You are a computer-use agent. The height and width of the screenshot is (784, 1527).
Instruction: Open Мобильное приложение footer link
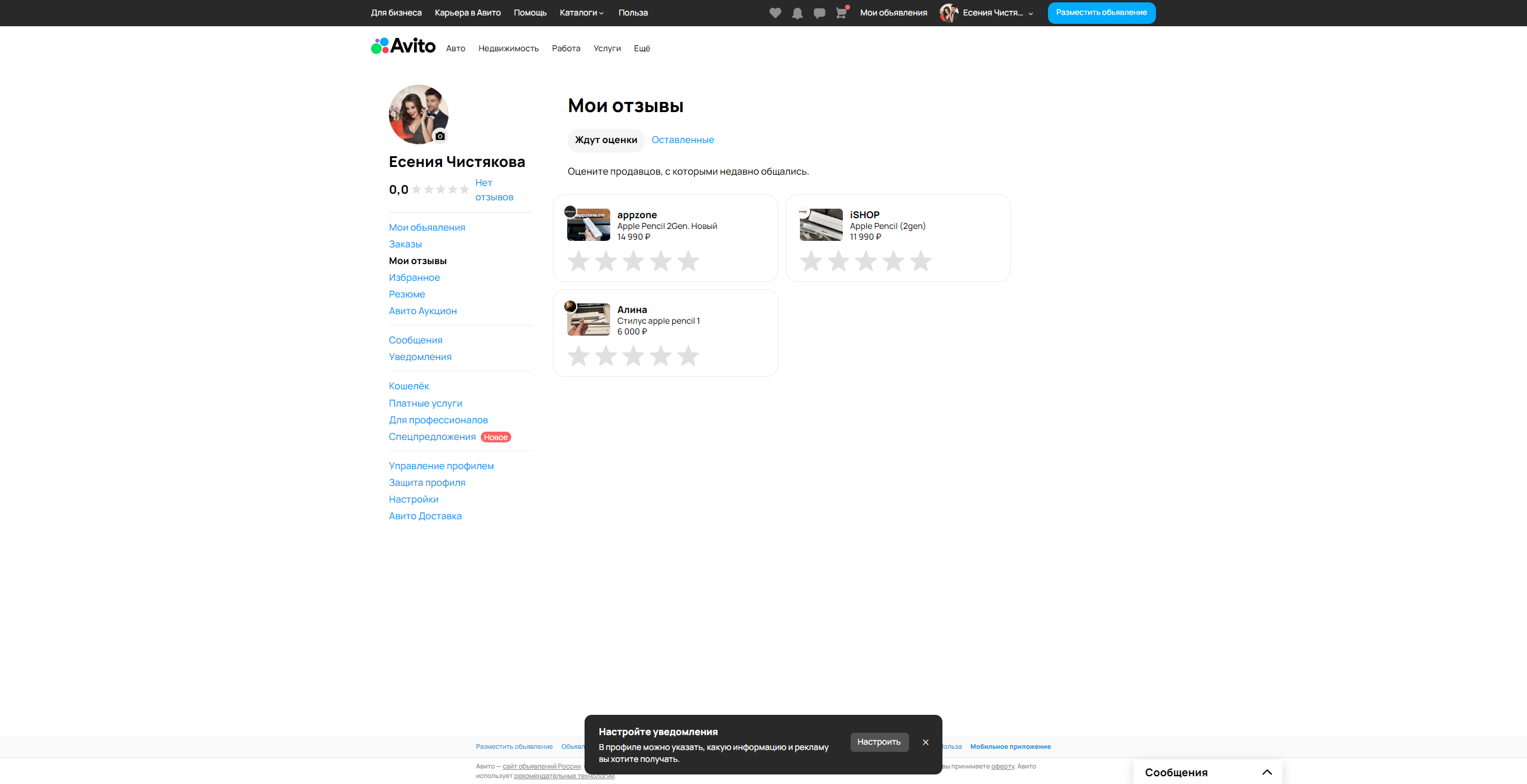(1010, 747)
